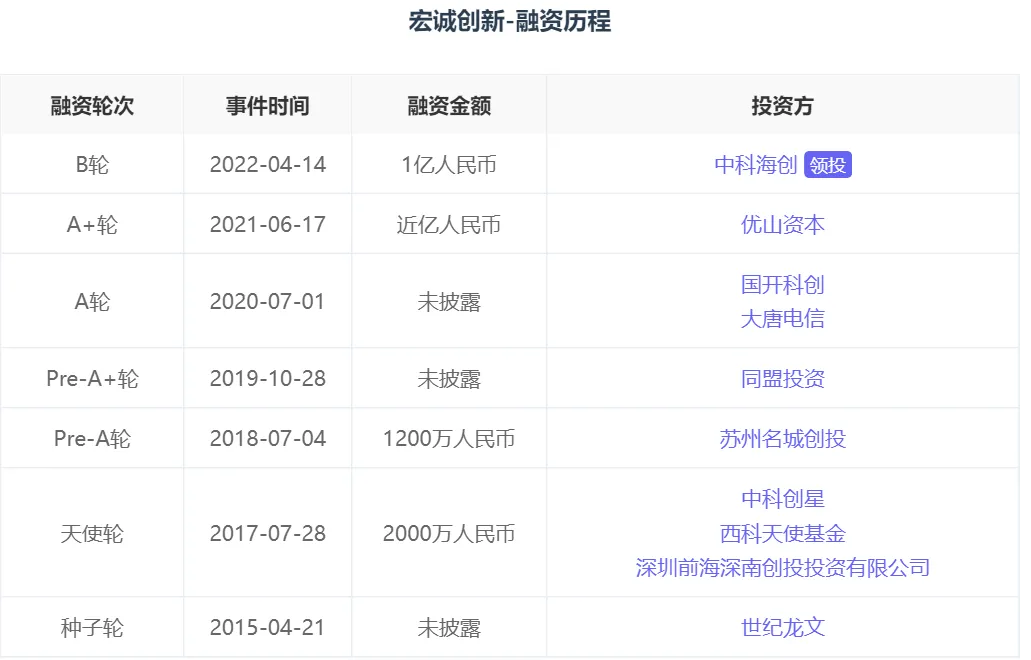Click the 融资金额 column header

[448, 104]
